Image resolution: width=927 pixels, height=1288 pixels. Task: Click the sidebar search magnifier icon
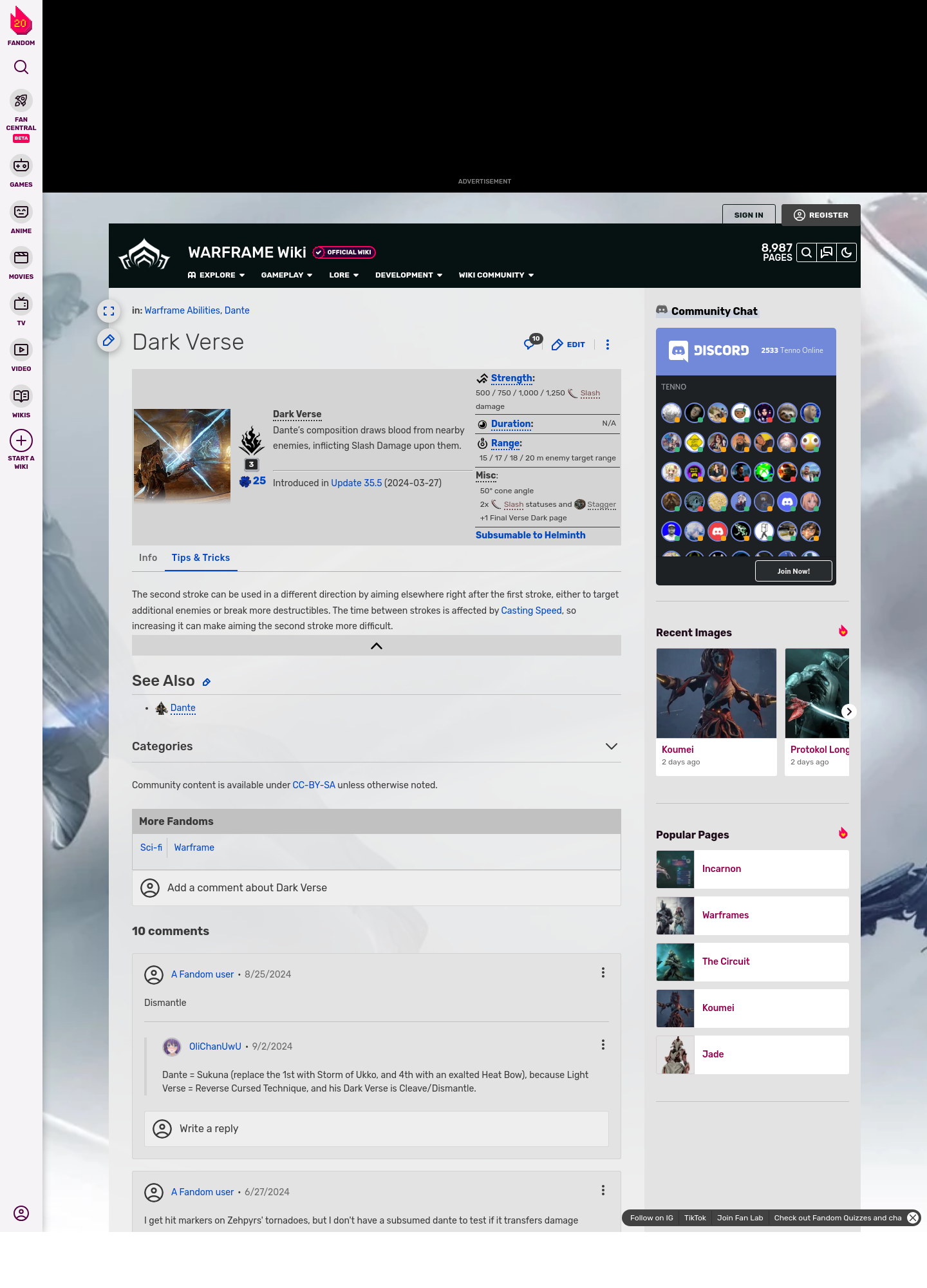21,67
